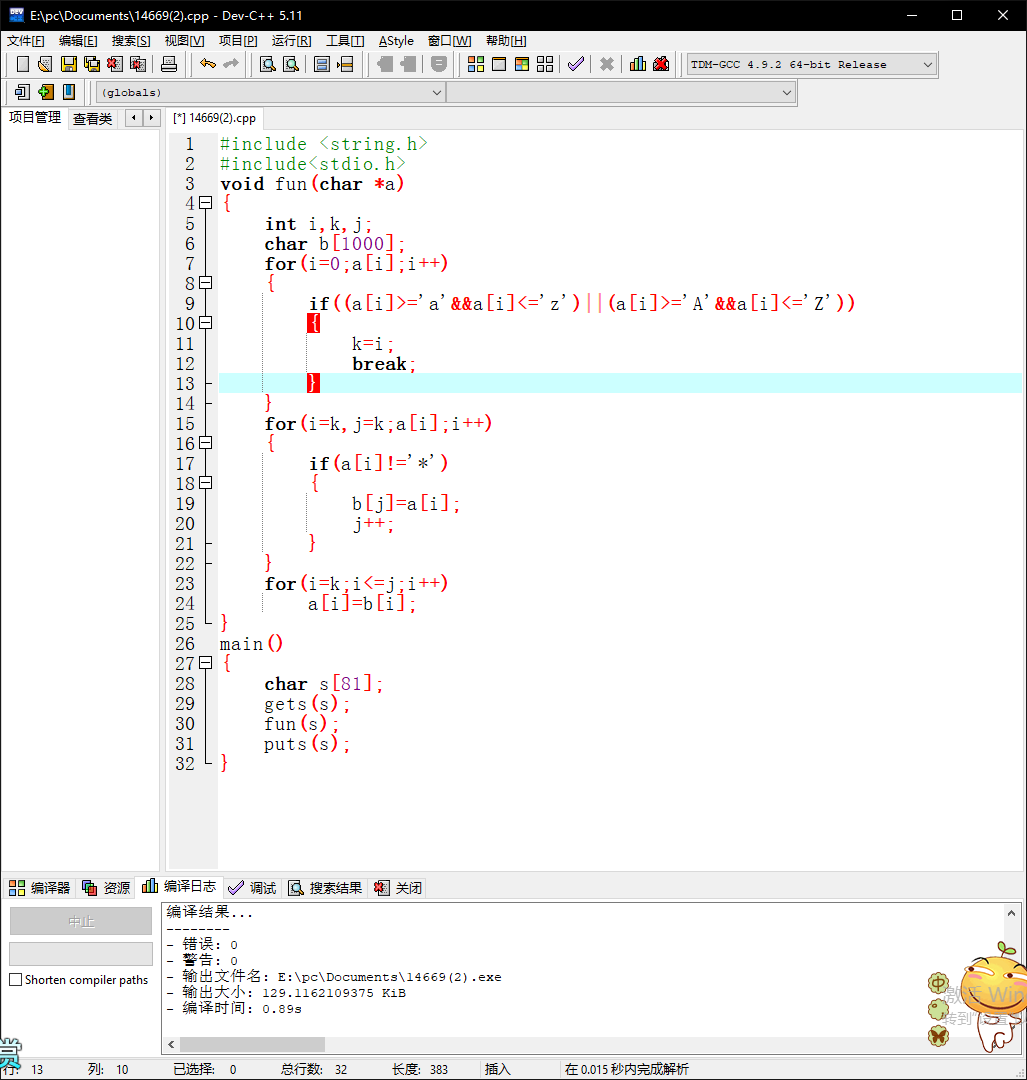Open the 帮助[H] menu
The width and height of the screenshot is (1027, 1080).
click(x=506, y=41)
